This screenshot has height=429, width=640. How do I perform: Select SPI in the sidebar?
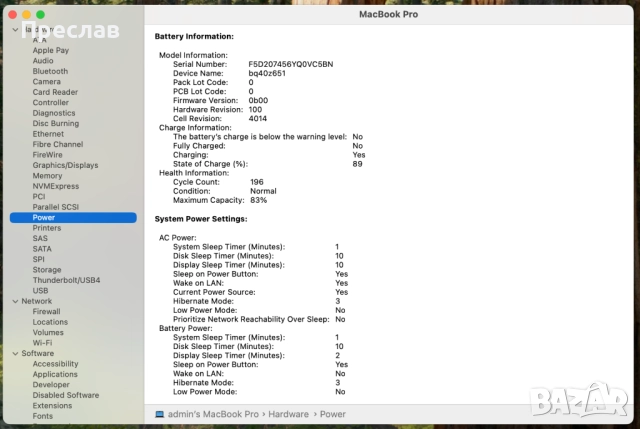(38, 259)
